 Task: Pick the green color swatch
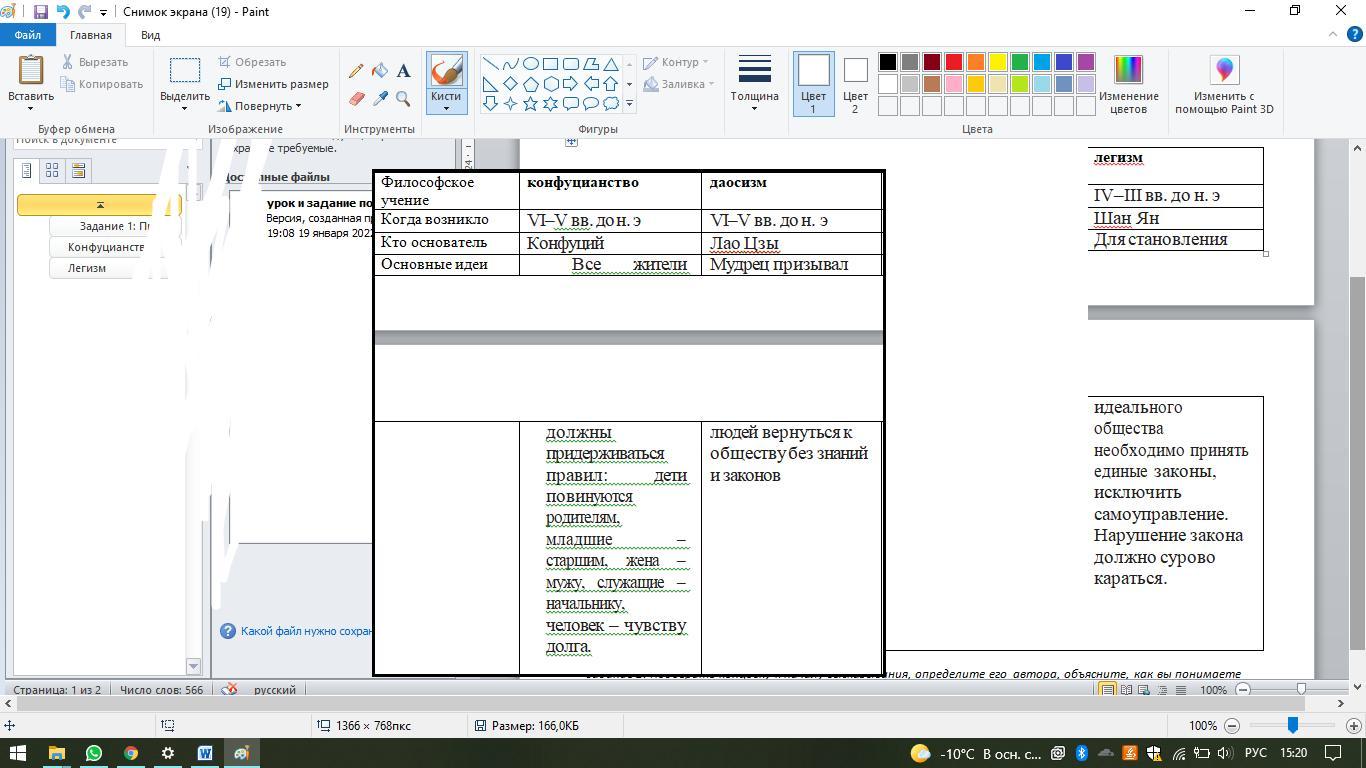[x=1020, y=62]
